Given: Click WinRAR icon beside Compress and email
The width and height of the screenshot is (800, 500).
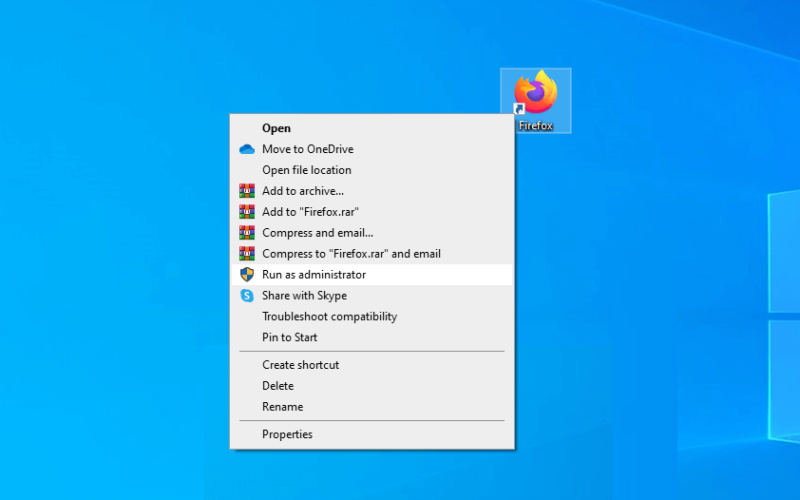Looking at the screenshot, I should [247, 233].
